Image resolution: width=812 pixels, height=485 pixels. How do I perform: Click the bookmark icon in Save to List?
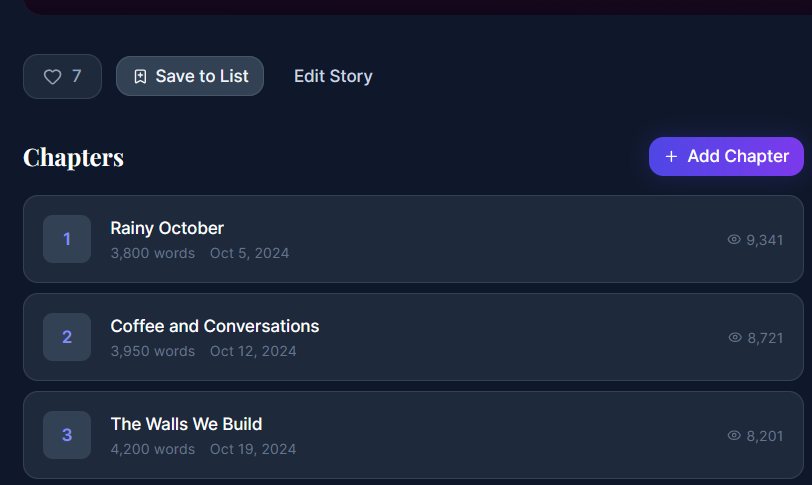[x=140, y=76]
